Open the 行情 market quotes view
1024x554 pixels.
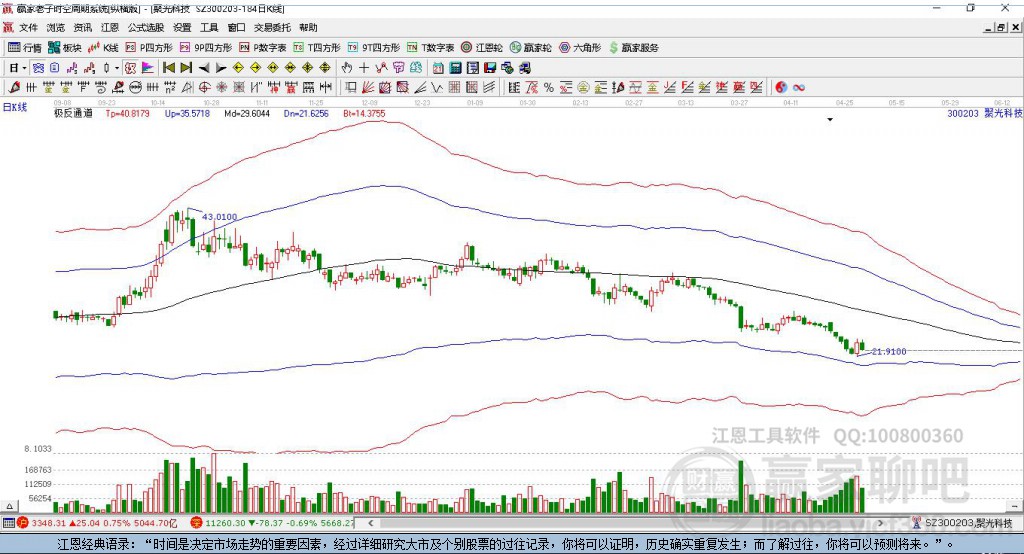[24, 48]
